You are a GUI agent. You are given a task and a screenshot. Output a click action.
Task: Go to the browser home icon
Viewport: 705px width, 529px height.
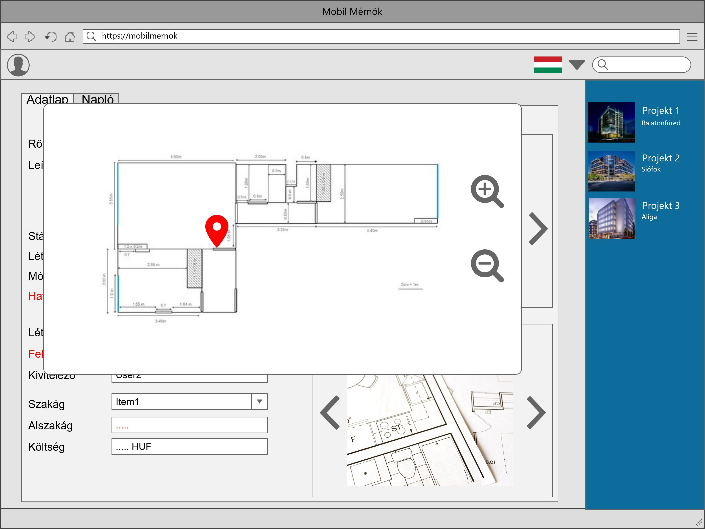[x=69, y=36]
